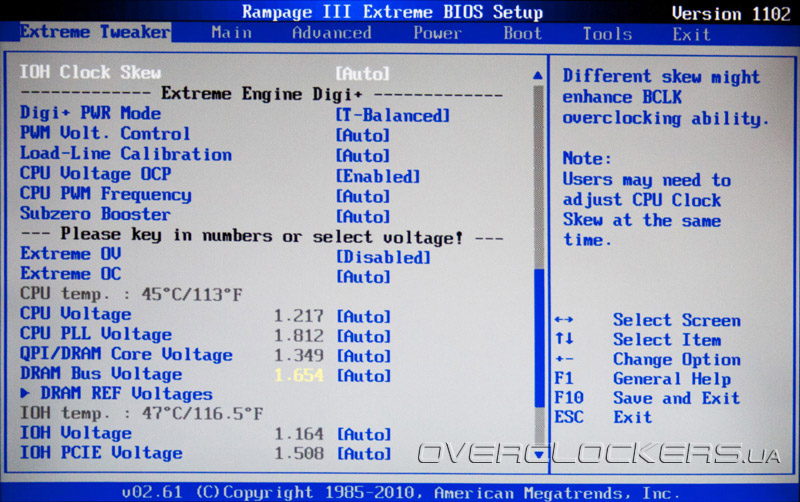Select DRAM Bus Voltage [Auto] field

click(363, 376)
